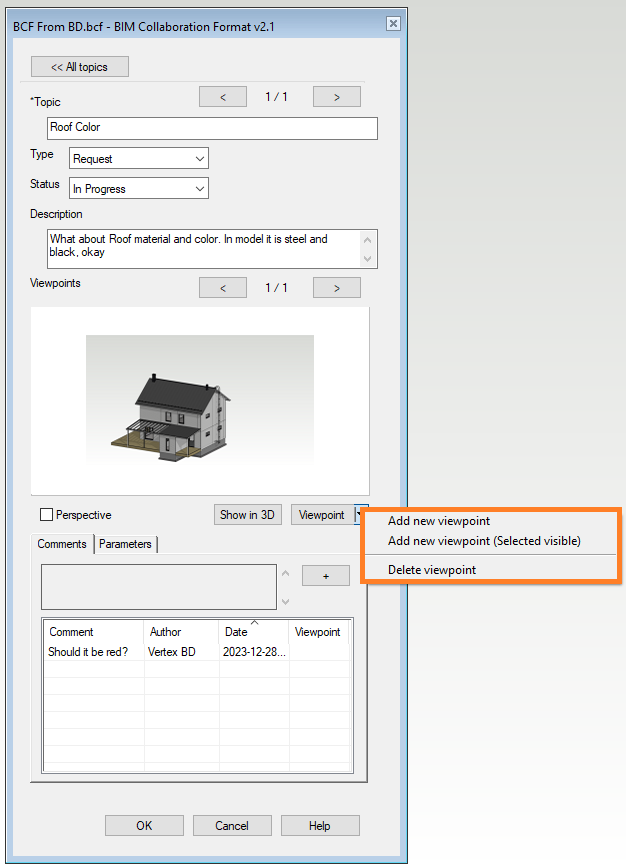The image size is (626, 868).
Task: Choose Add new viewpoint menu item
Action: [439, 521]
